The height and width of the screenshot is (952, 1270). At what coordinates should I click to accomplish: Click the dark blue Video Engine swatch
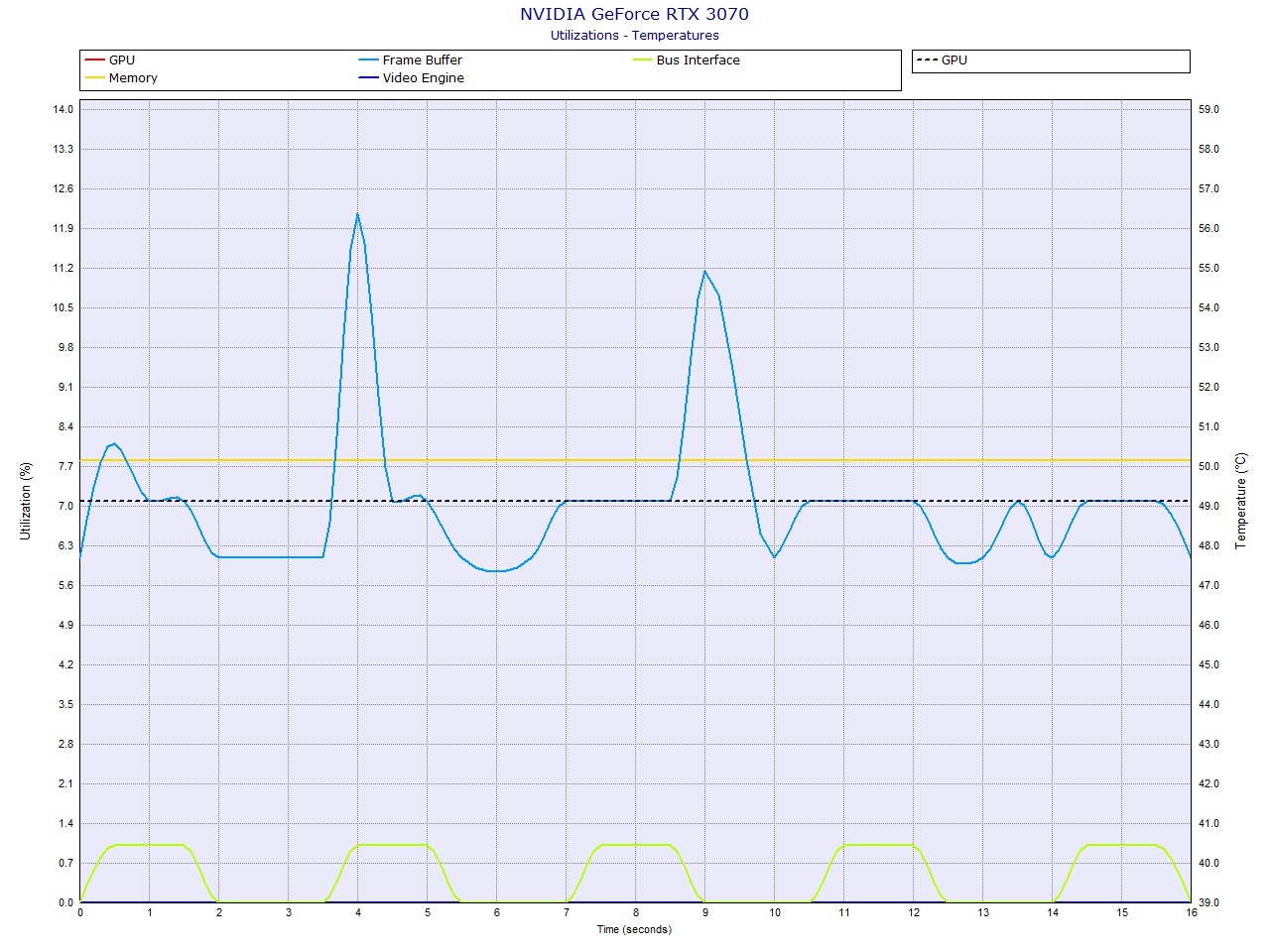pos(368,78)
